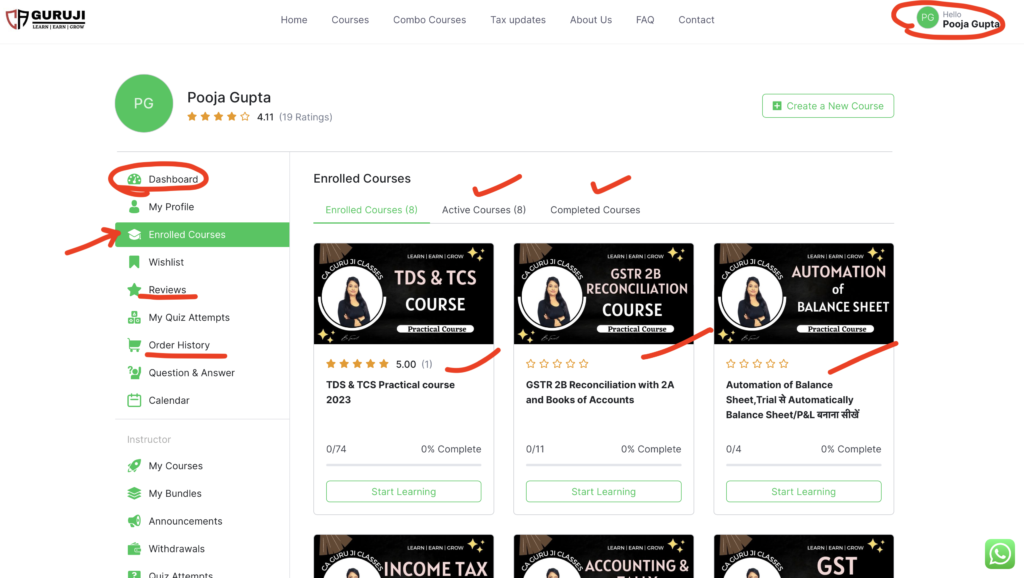Click the TDS & TCS course progress bar
This screenshot has width=1024, height=578.
[x=403, y=464]
